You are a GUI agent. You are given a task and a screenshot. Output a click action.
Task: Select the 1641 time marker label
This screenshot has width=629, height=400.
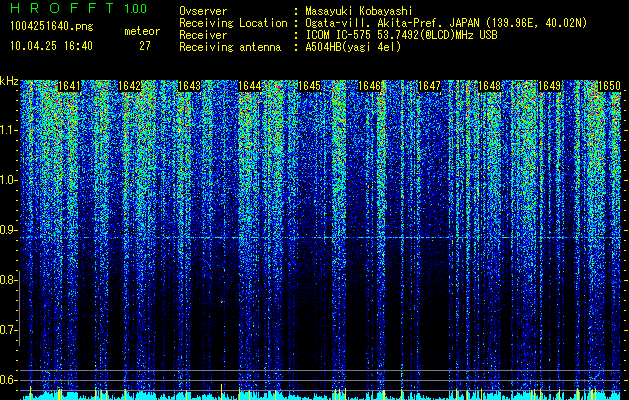click(69, 86)
